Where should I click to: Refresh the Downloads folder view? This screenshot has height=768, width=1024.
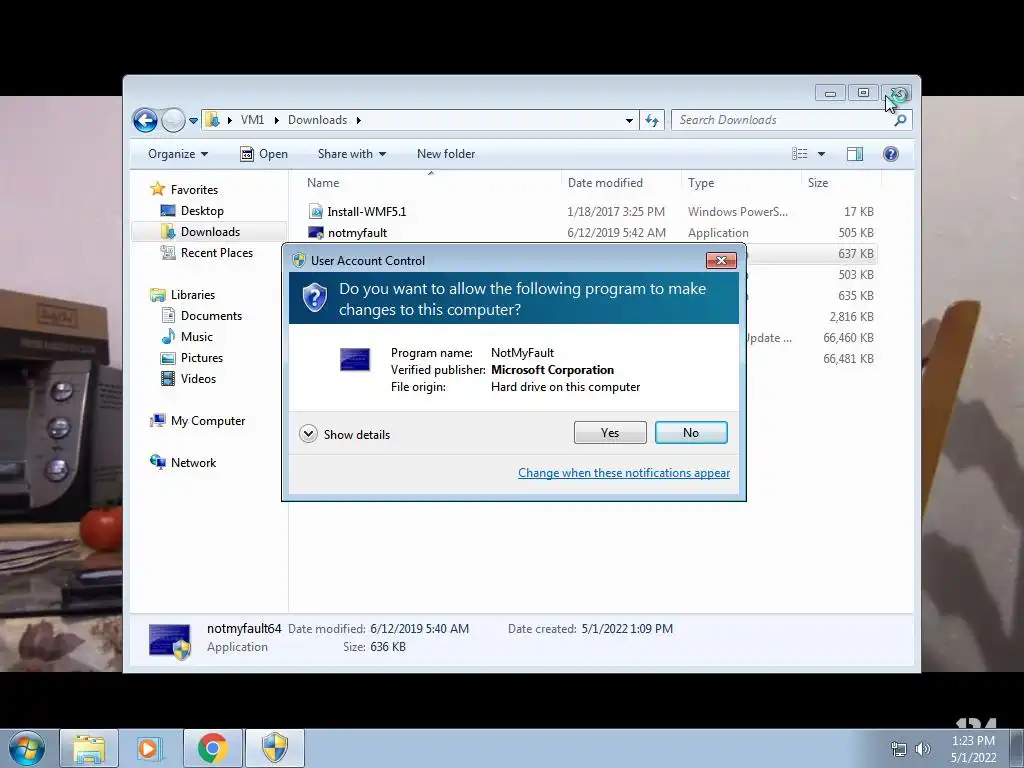(652, 120)
